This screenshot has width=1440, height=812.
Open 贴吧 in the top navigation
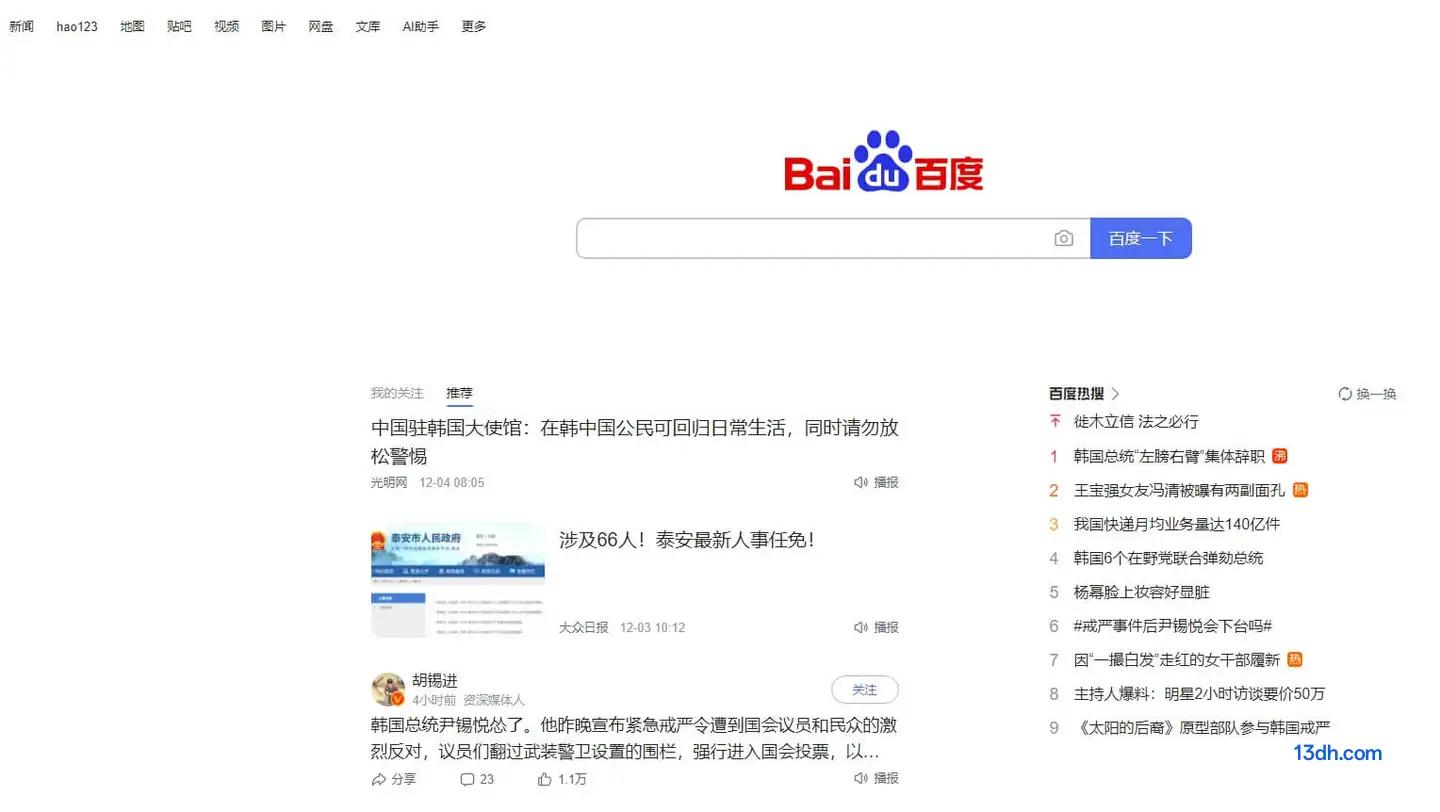[180, 27]
